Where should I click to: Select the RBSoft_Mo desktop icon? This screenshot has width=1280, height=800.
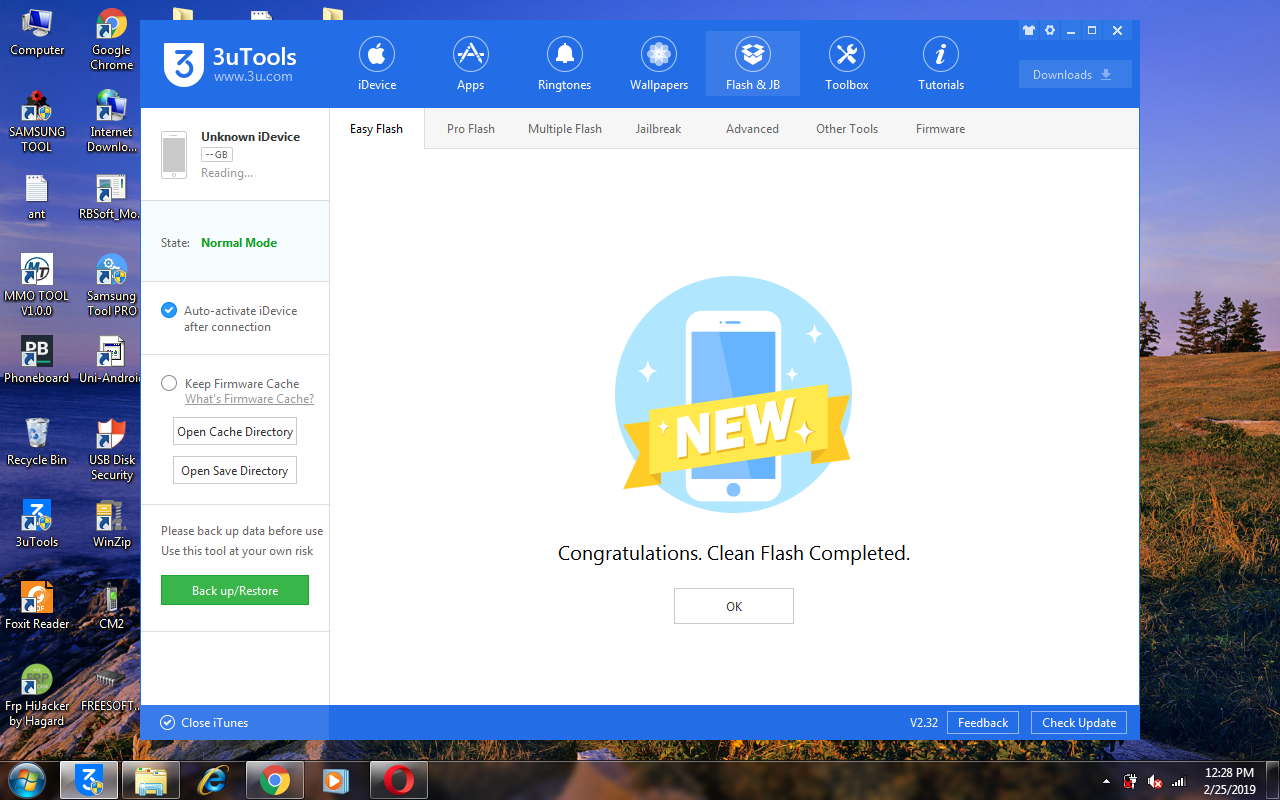[x=111, y=196]
